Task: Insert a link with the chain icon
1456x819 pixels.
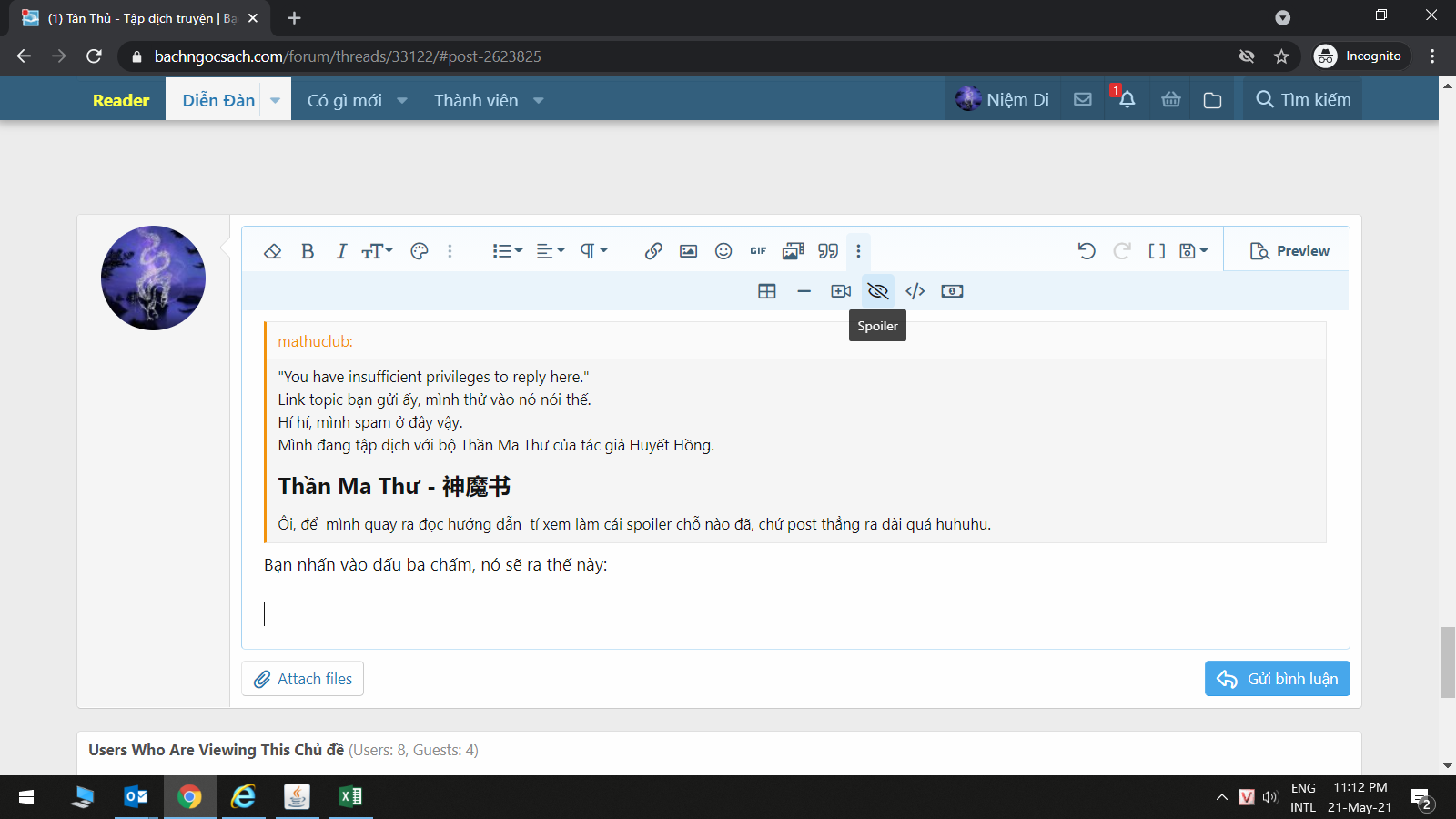Action: [x=653, y=251]
